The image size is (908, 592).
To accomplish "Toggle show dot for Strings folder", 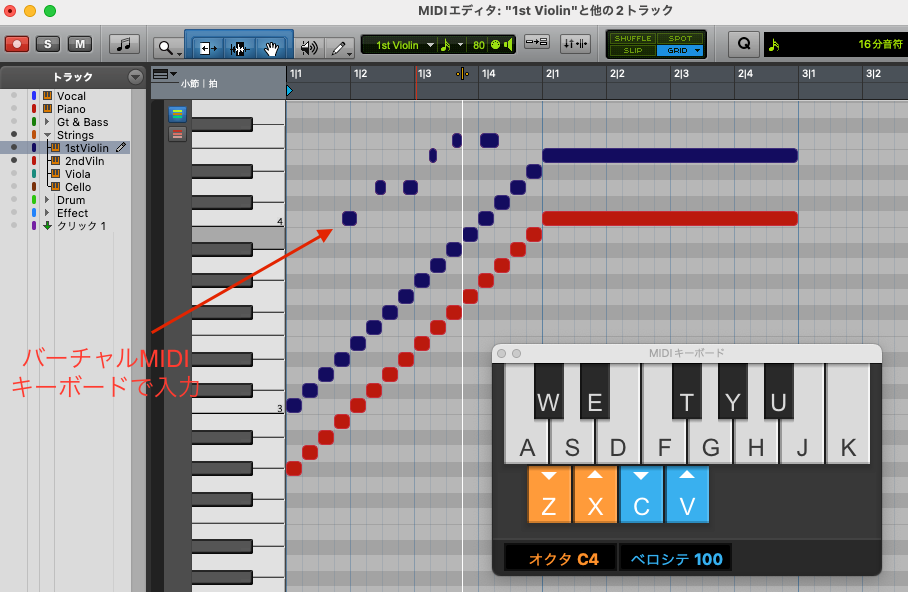I will (14, 134).
